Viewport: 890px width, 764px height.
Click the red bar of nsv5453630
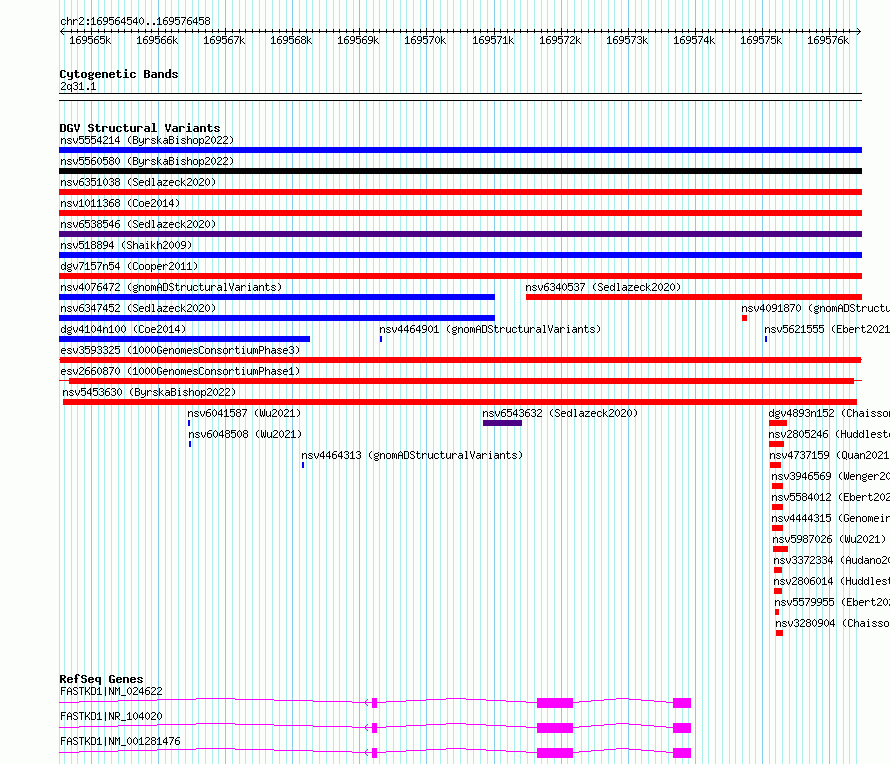pyautogui.click(x=460, y=402)
